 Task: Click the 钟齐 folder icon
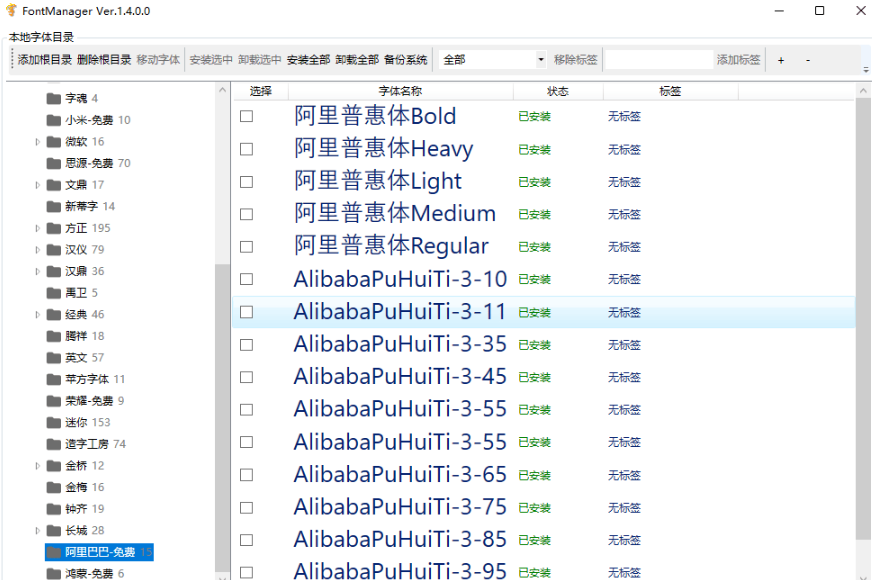click(x=53, y=509)
